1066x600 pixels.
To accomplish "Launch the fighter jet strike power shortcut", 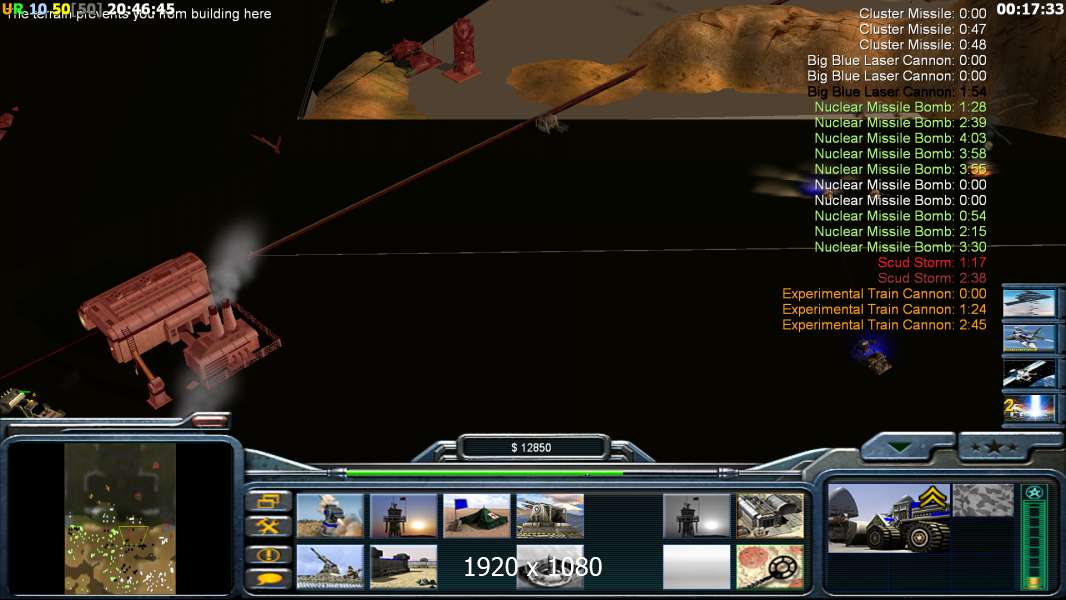I will 1029,338.
